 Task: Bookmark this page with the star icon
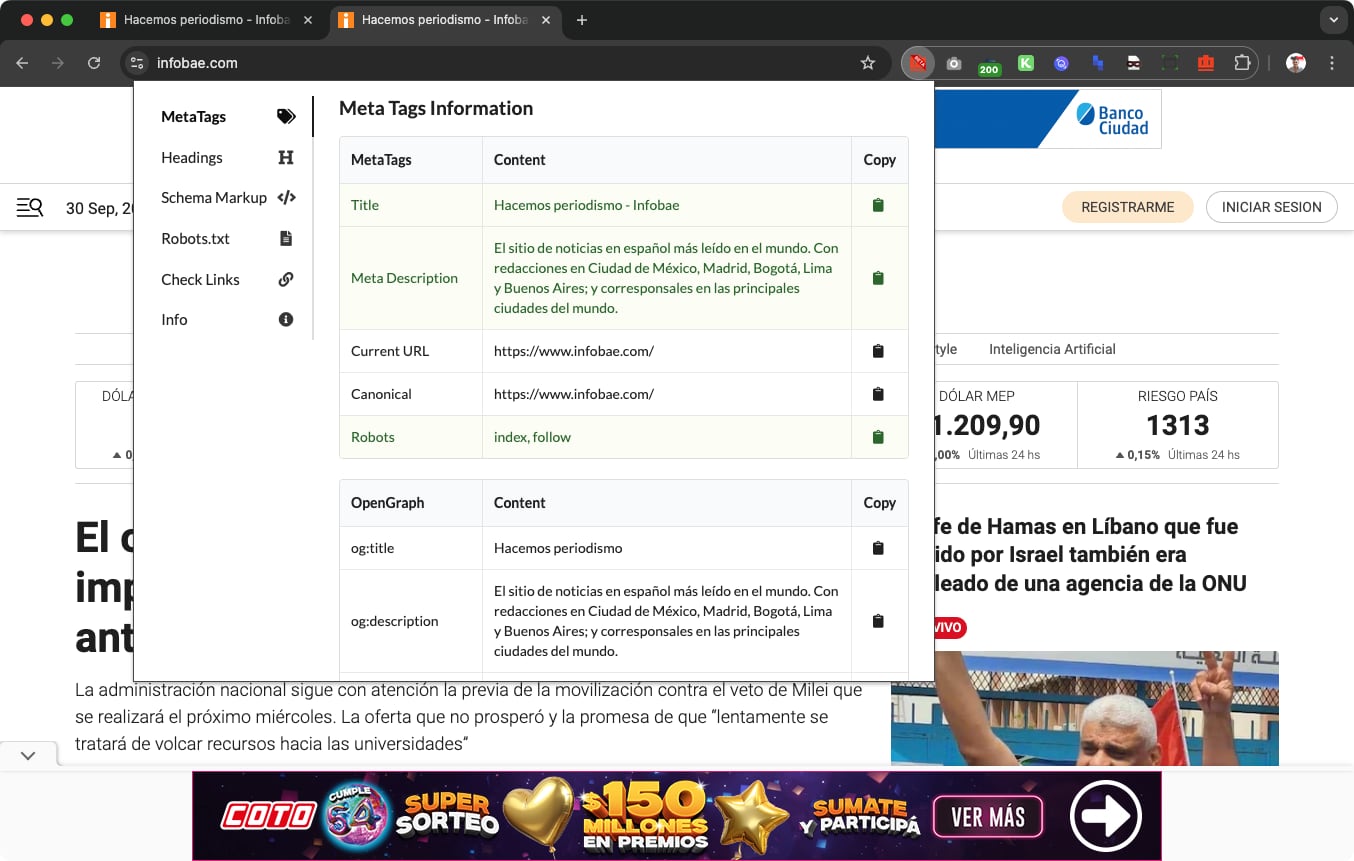868,63
